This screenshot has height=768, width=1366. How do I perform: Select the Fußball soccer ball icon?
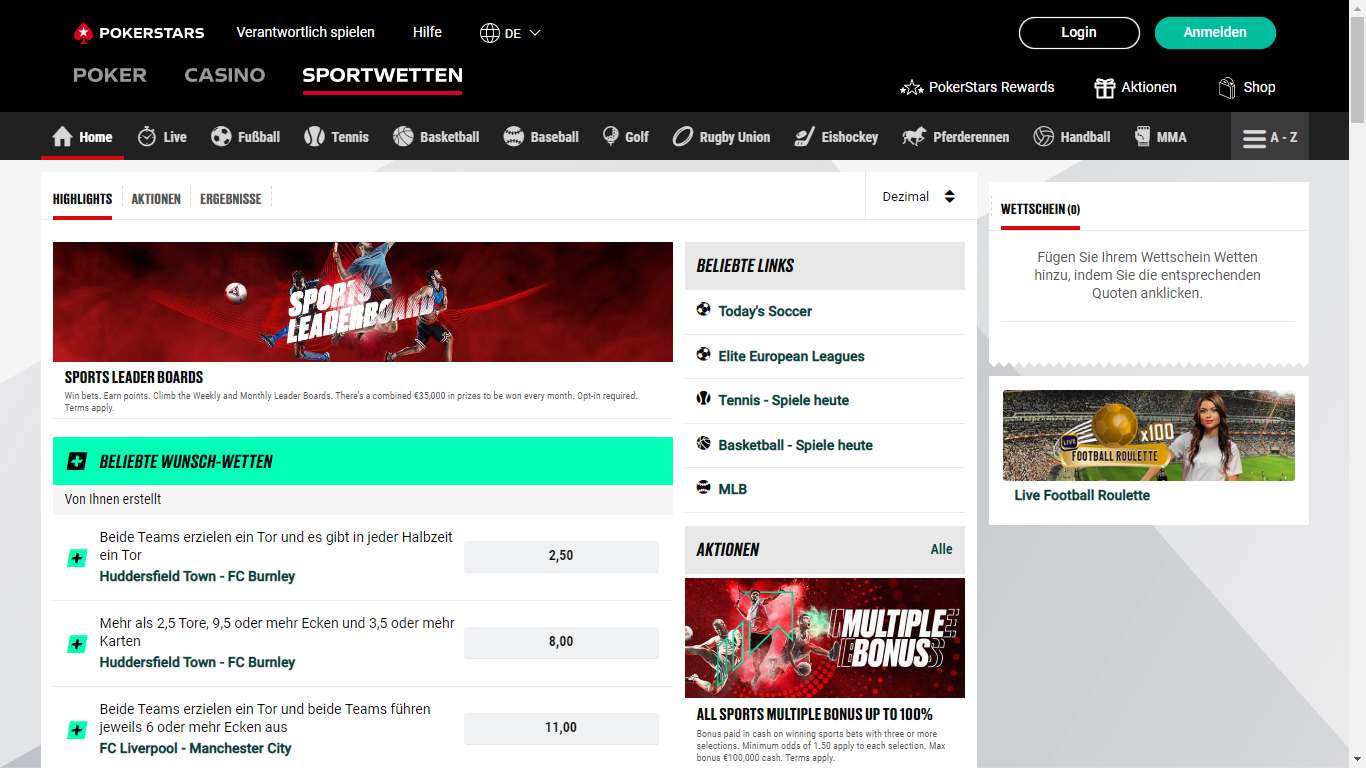click(x=221, y=136)
